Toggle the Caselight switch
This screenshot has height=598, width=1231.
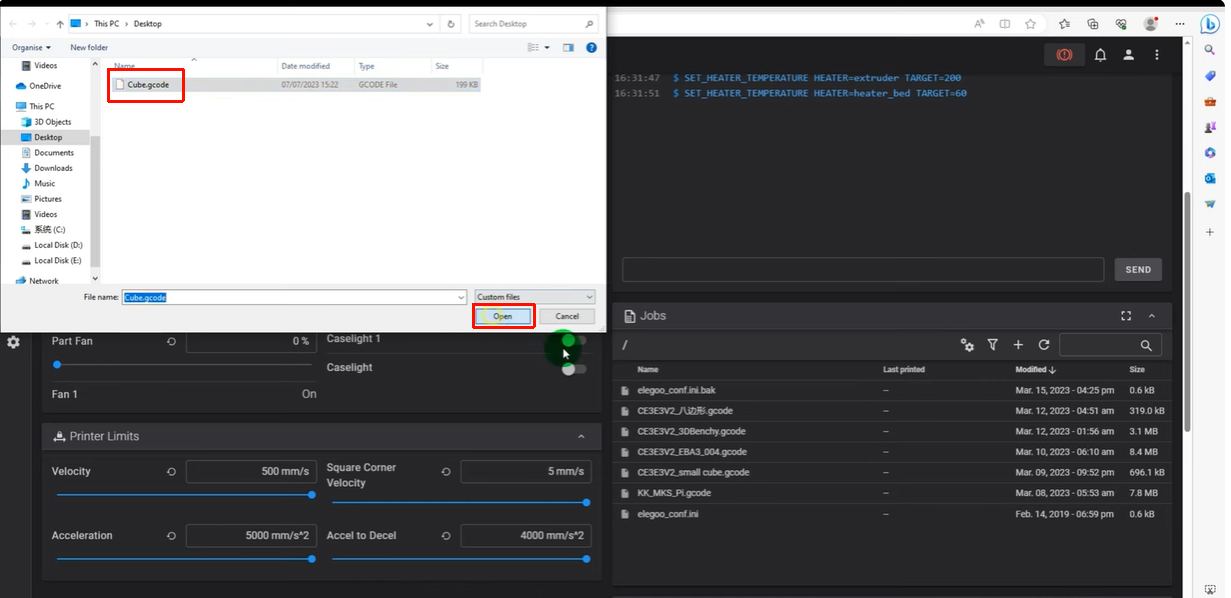pyautogui.click(x=573, y=369)
